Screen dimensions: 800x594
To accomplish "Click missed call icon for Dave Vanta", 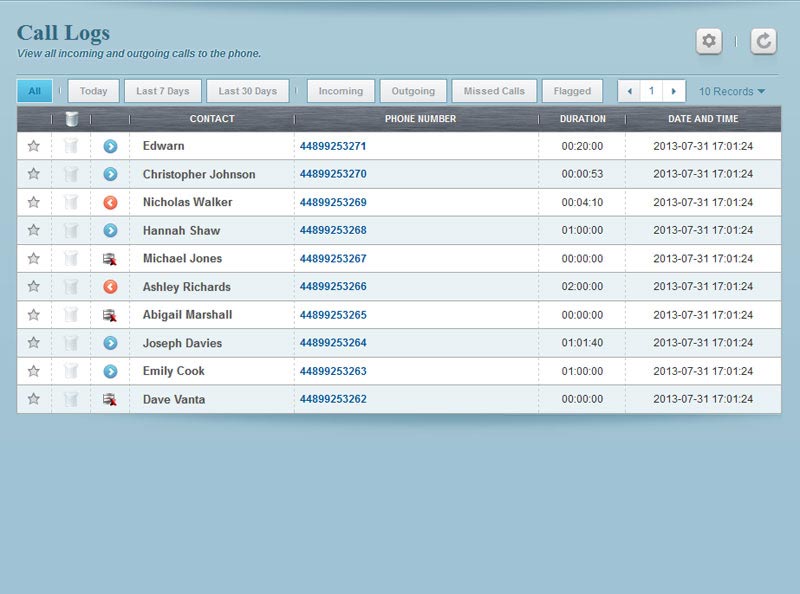I will [x=110, y=399].
